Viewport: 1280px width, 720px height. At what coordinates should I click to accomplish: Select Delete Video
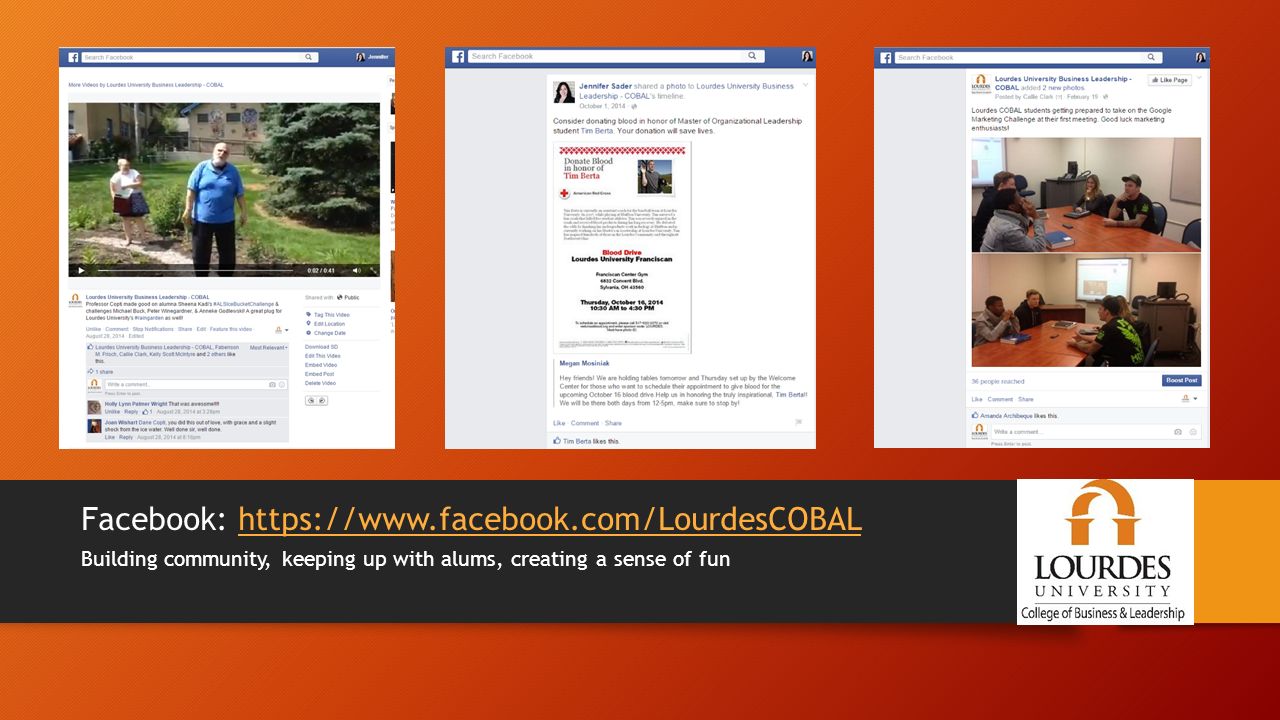click(x=321, y=383)
